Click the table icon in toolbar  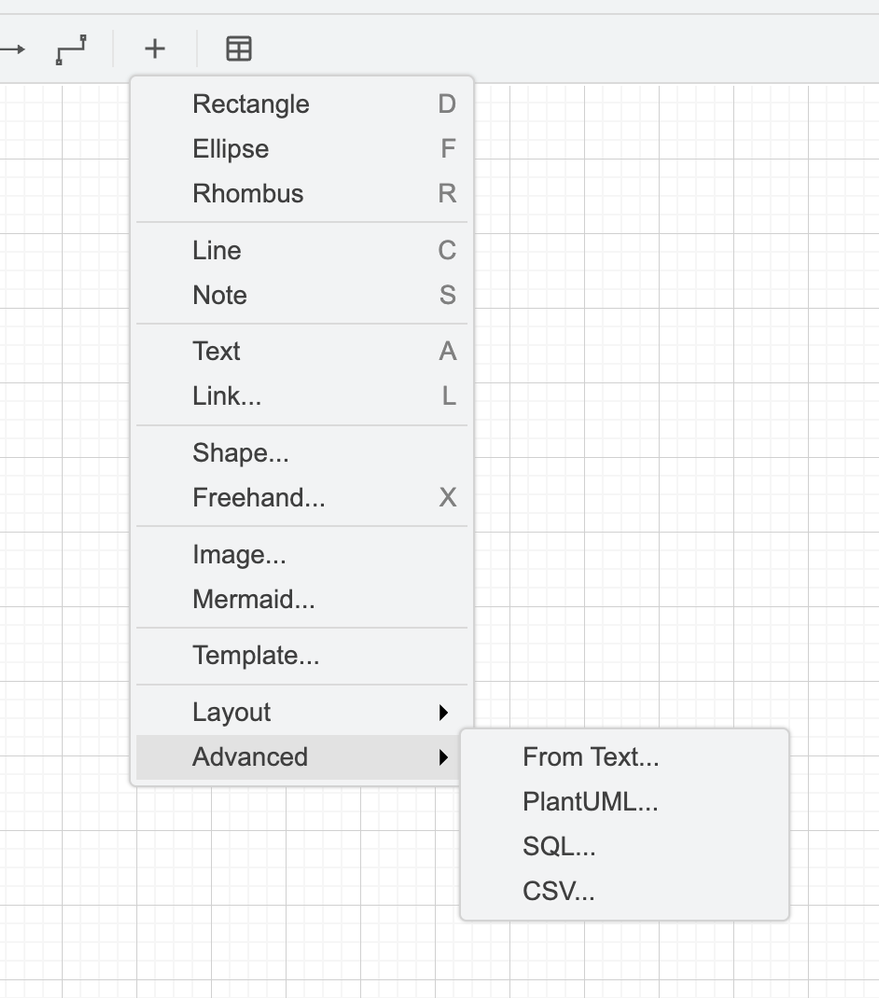coord(239,49)
